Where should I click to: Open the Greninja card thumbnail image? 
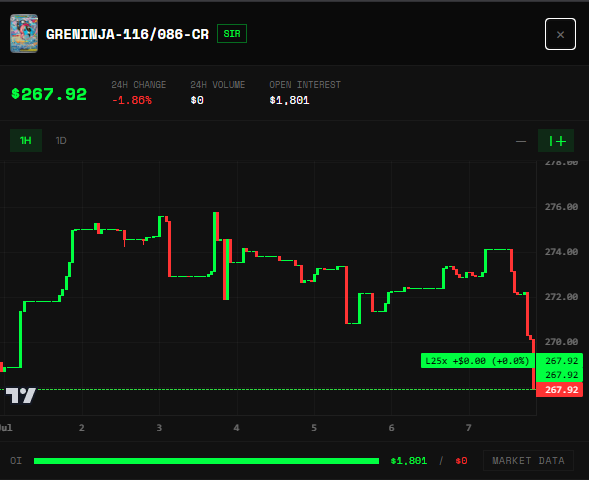coord(24,33)
